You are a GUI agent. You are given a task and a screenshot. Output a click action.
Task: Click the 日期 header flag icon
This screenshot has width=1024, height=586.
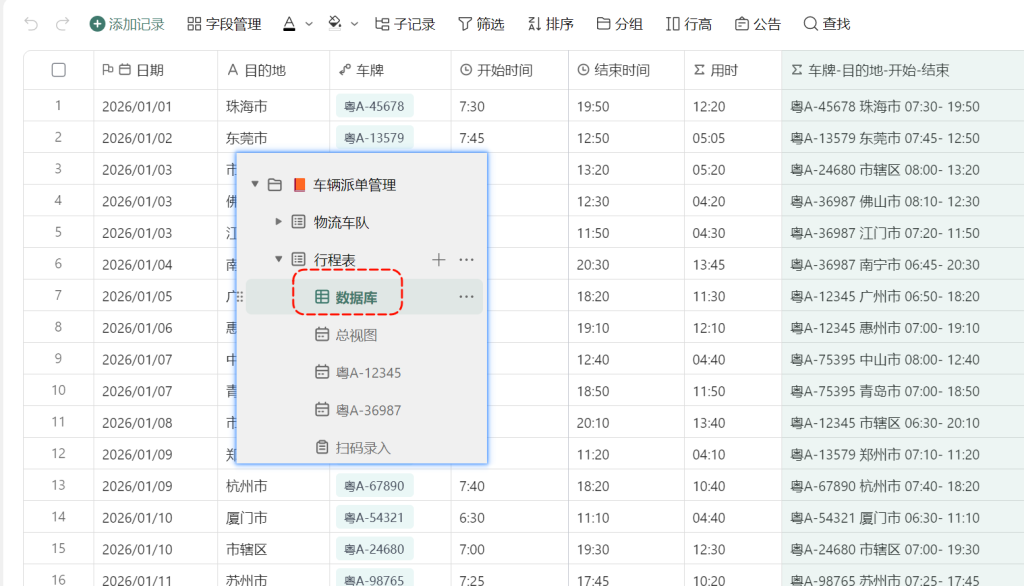(108, 69)
